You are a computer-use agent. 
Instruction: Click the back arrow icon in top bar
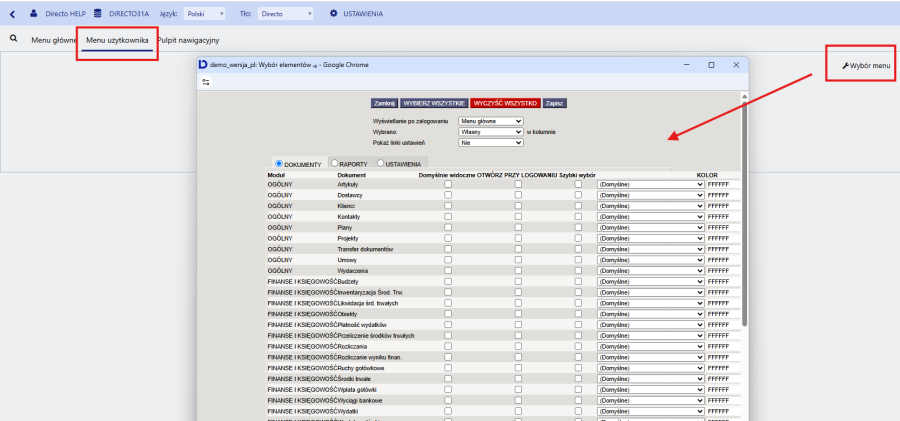13,14
